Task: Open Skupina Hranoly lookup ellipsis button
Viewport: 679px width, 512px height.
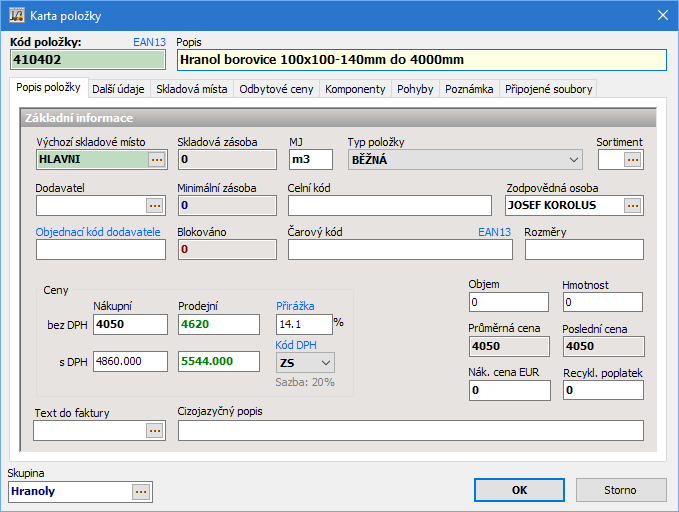Action: coord(141,492)
